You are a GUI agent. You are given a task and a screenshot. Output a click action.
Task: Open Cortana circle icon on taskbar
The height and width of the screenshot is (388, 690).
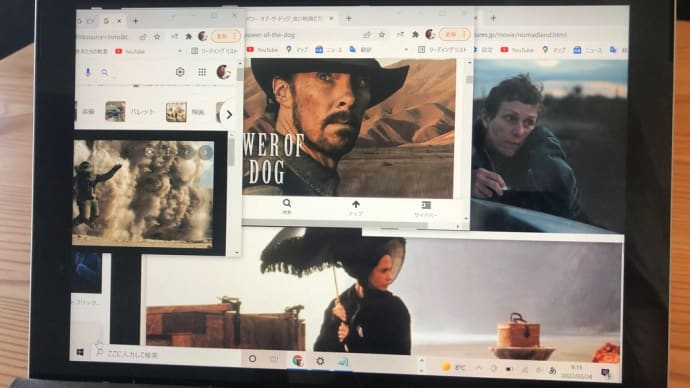253,359
